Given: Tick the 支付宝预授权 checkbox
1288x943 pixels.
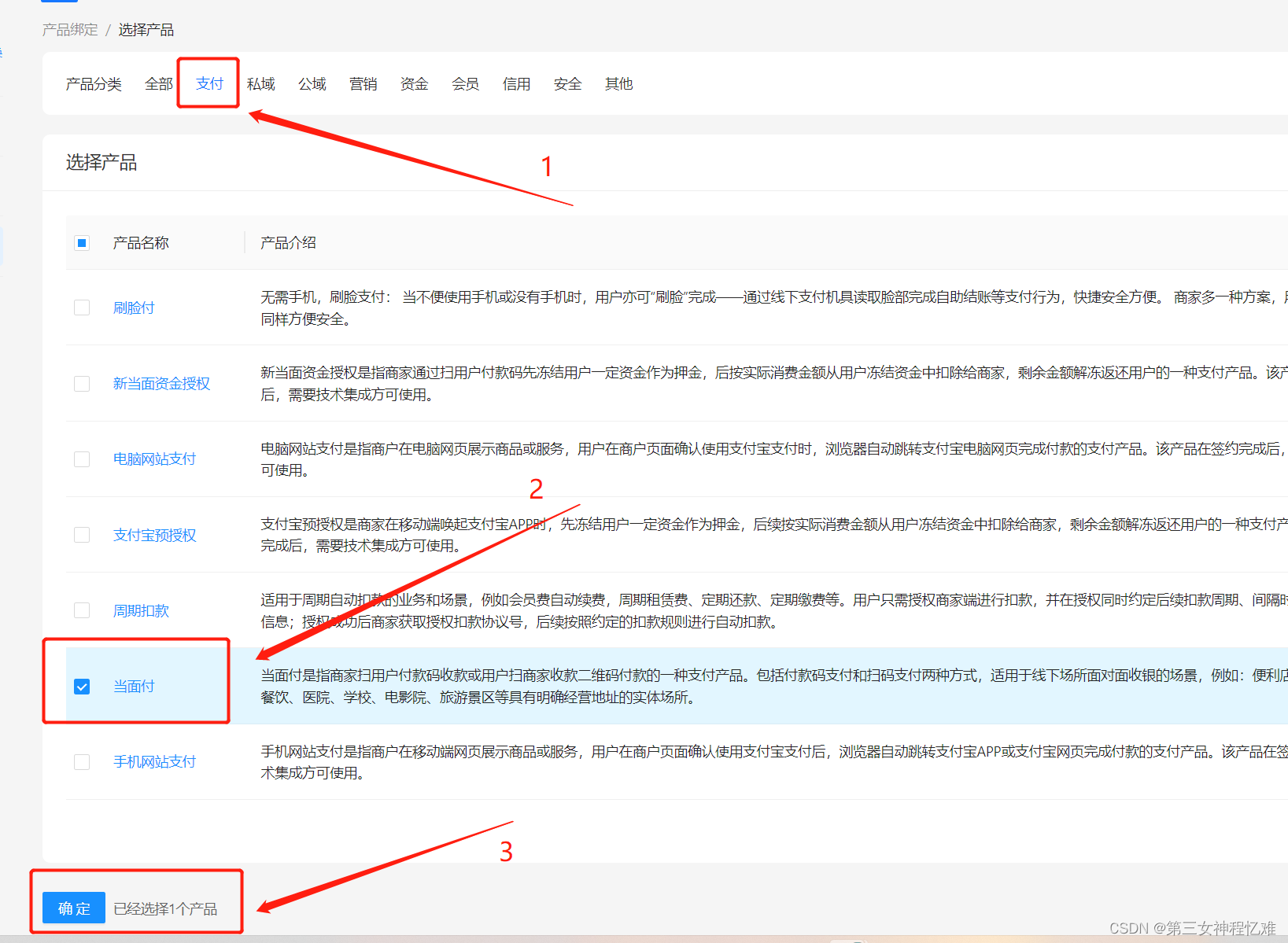Looking at the screenshot, I should pos(82,535).
